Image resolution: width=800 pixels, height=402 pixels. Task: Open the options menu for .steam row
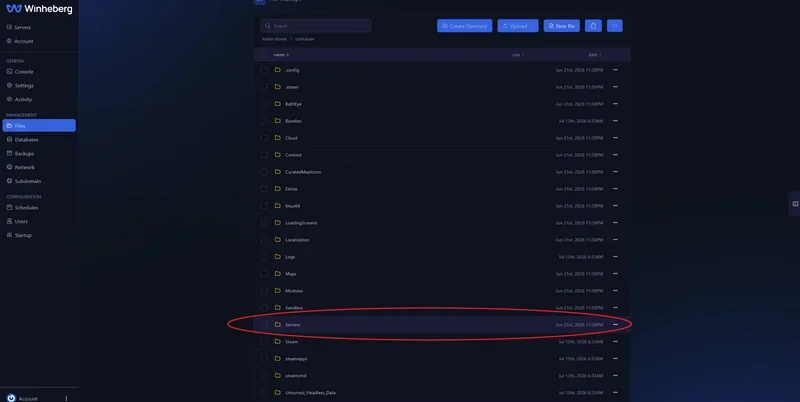click(x=615, y=87)
